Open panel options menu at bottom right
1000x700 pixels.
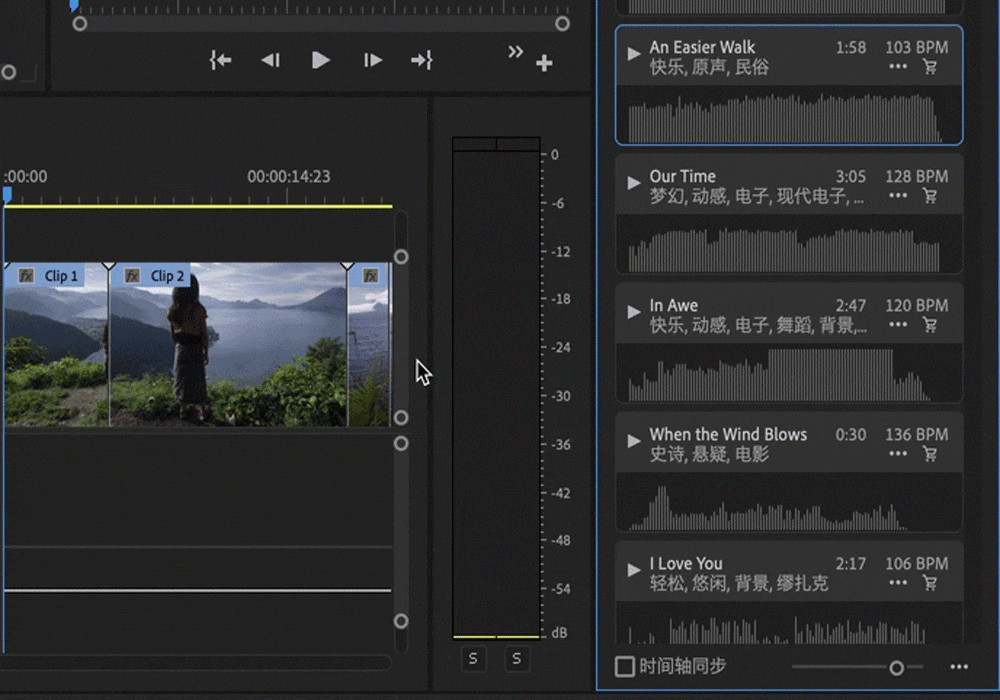[959, 667]
